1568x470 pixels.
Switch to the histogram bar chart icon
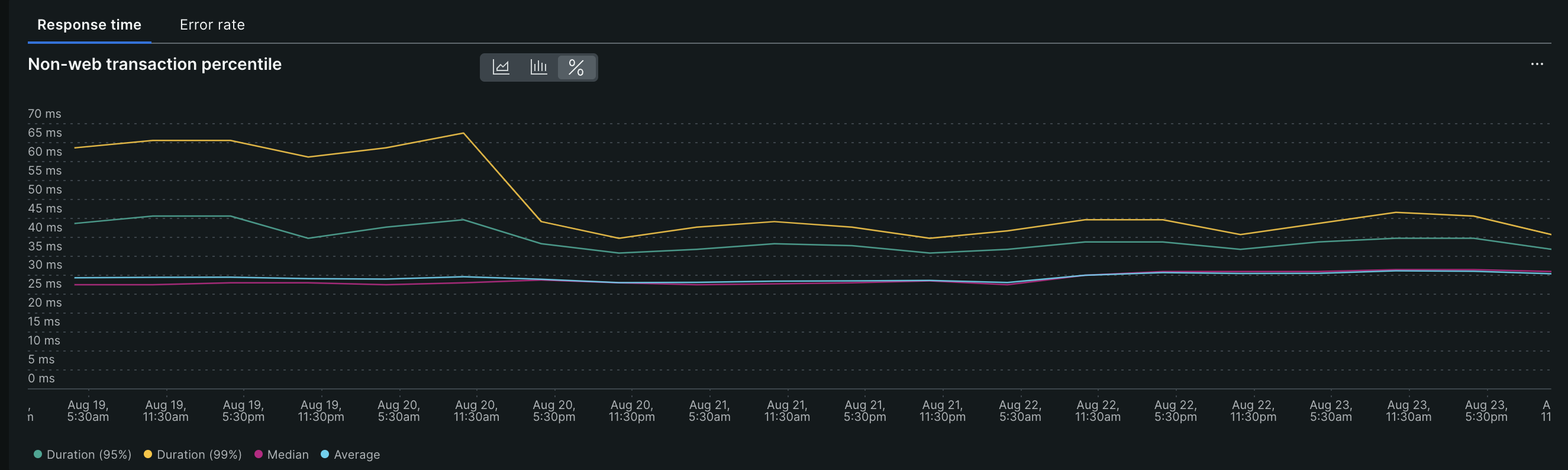point(538,67)
